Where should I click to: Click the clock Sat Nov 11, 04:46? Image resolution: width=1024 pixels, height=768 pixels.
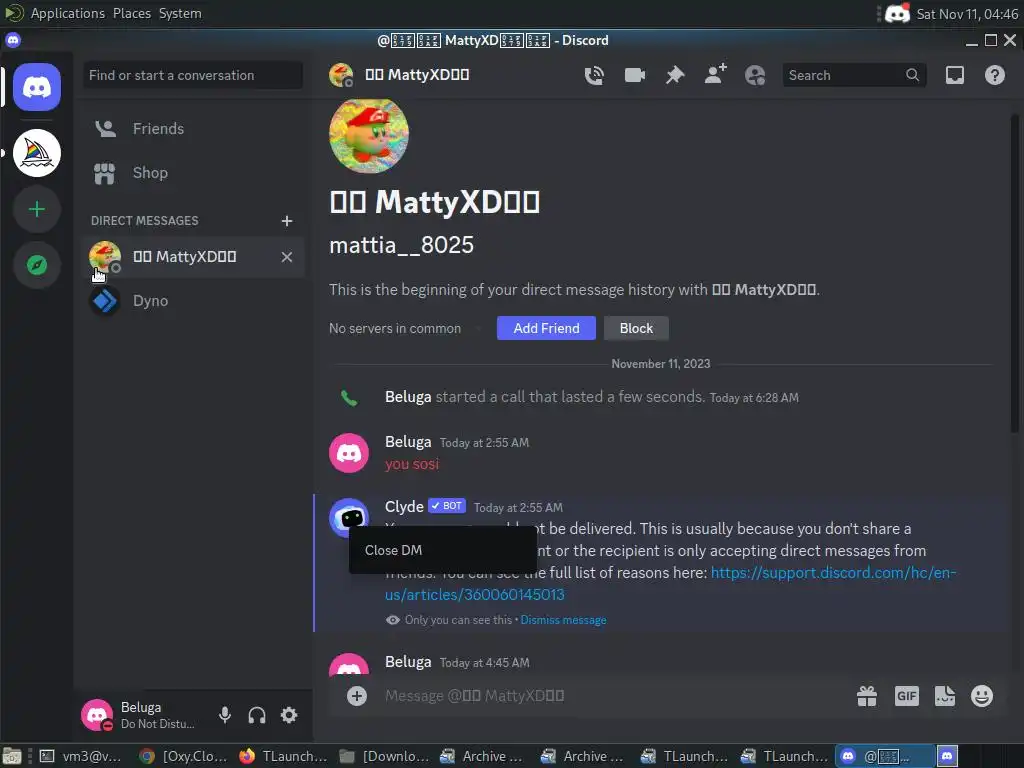pyautogui.click(x=967, y=14)
